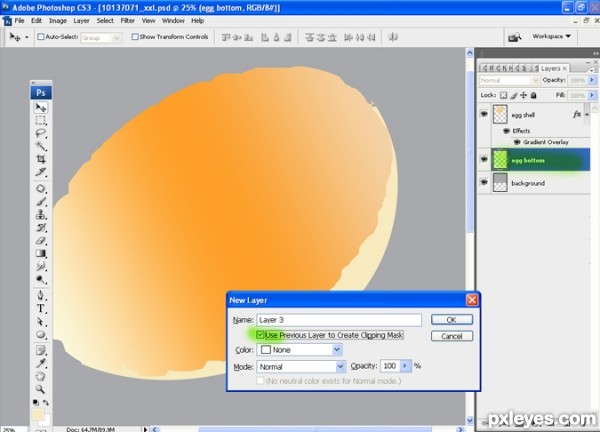This screenshot has width=600, height=432.
Task: Uncheck Use Previous Layer to Create Clipping Mask
Action: click(261, 335)
